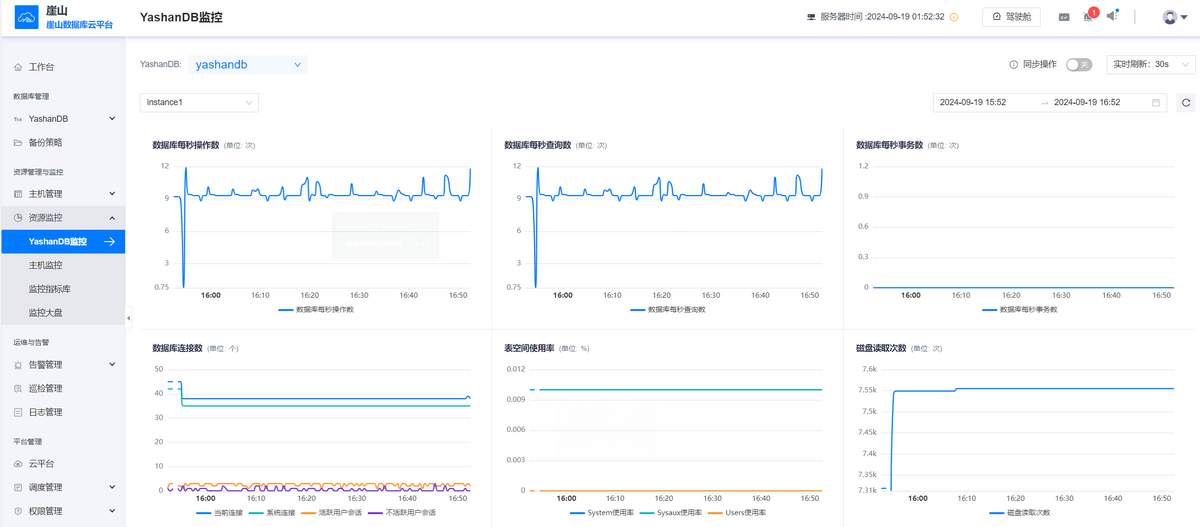This screenshot has width=1200, height=527.
Task: Toggle the 同步操作 switch
Action: coord(1079,64)
